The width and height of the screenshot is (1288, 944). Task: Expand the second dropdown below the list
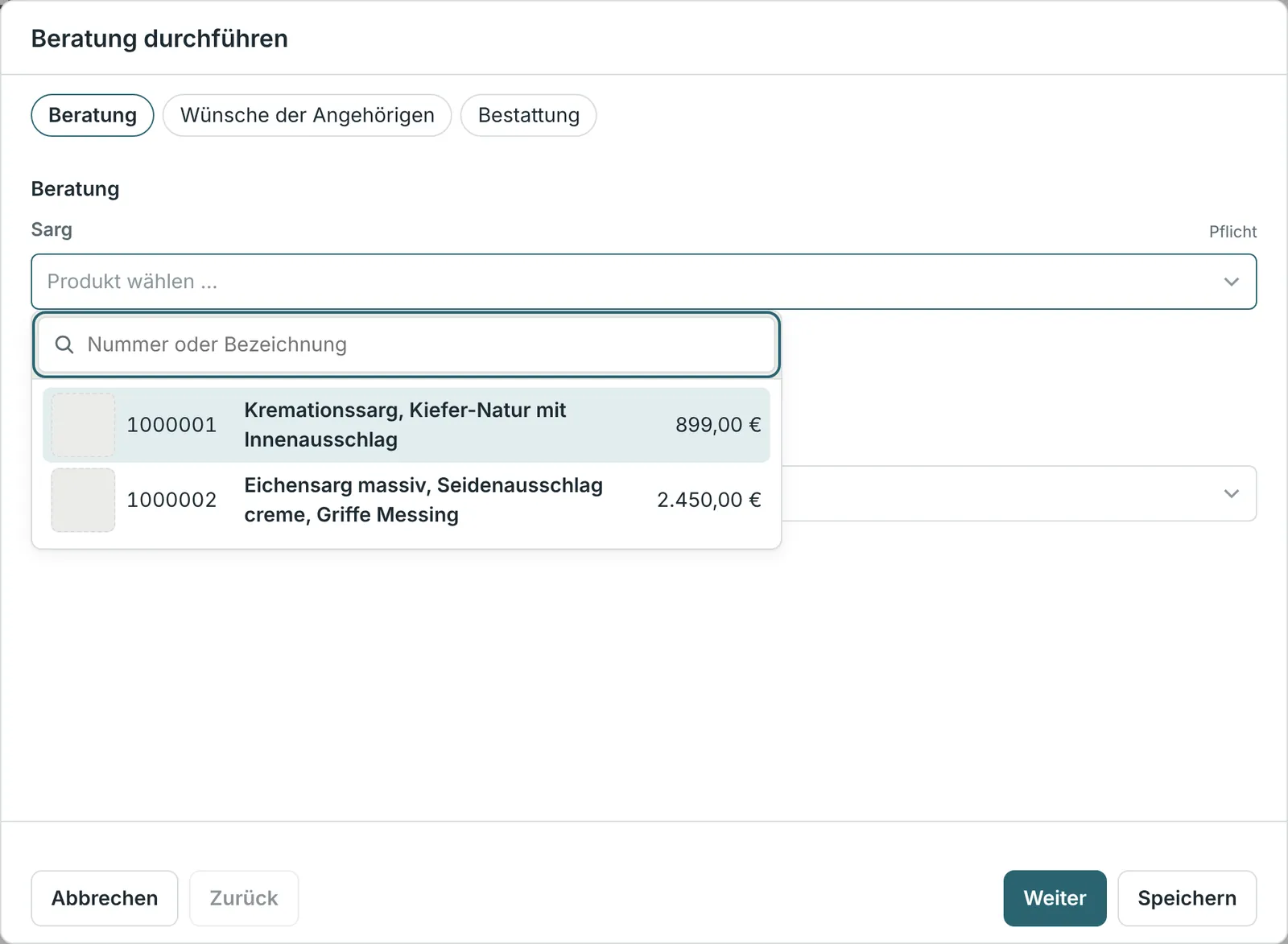1231,493
